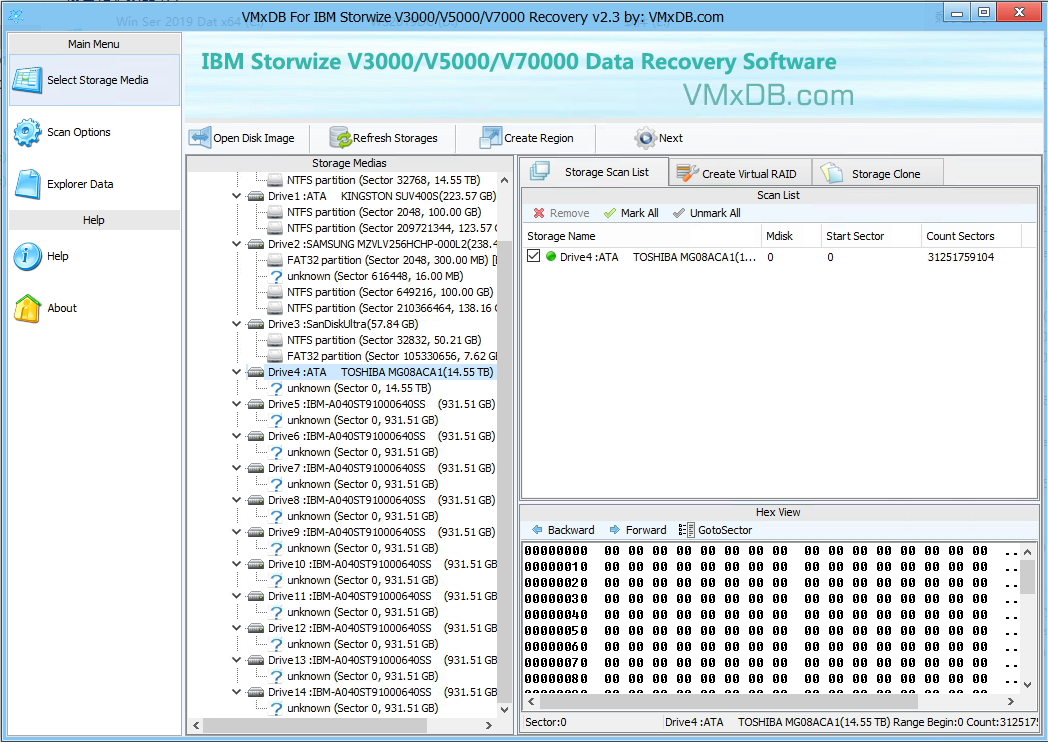The height and width of the screenshot is (742, 1048).
Task: Collapse the Drive1 KINGSTON tree node
Action: pyautogui.click(x=236, y=196)
